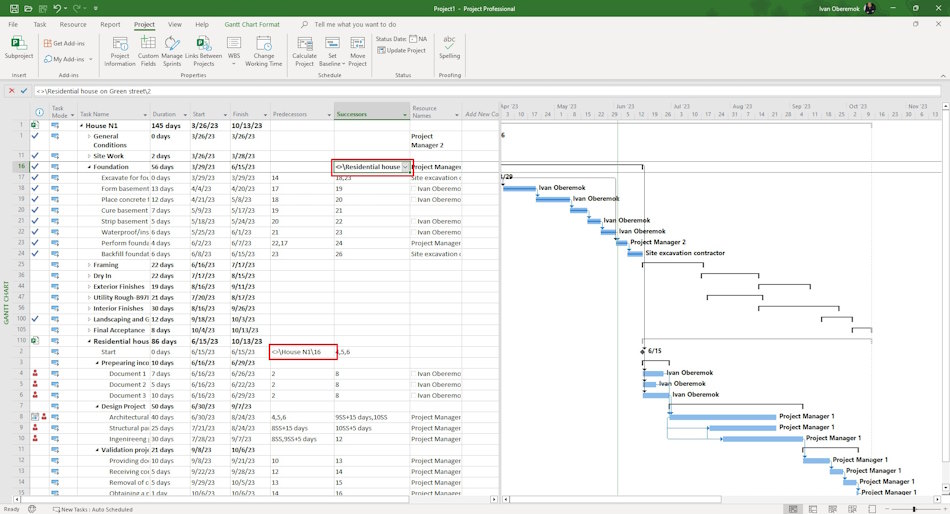
Task: Open the My Add-ins dropdown arrow
Action: click(91, 59)
